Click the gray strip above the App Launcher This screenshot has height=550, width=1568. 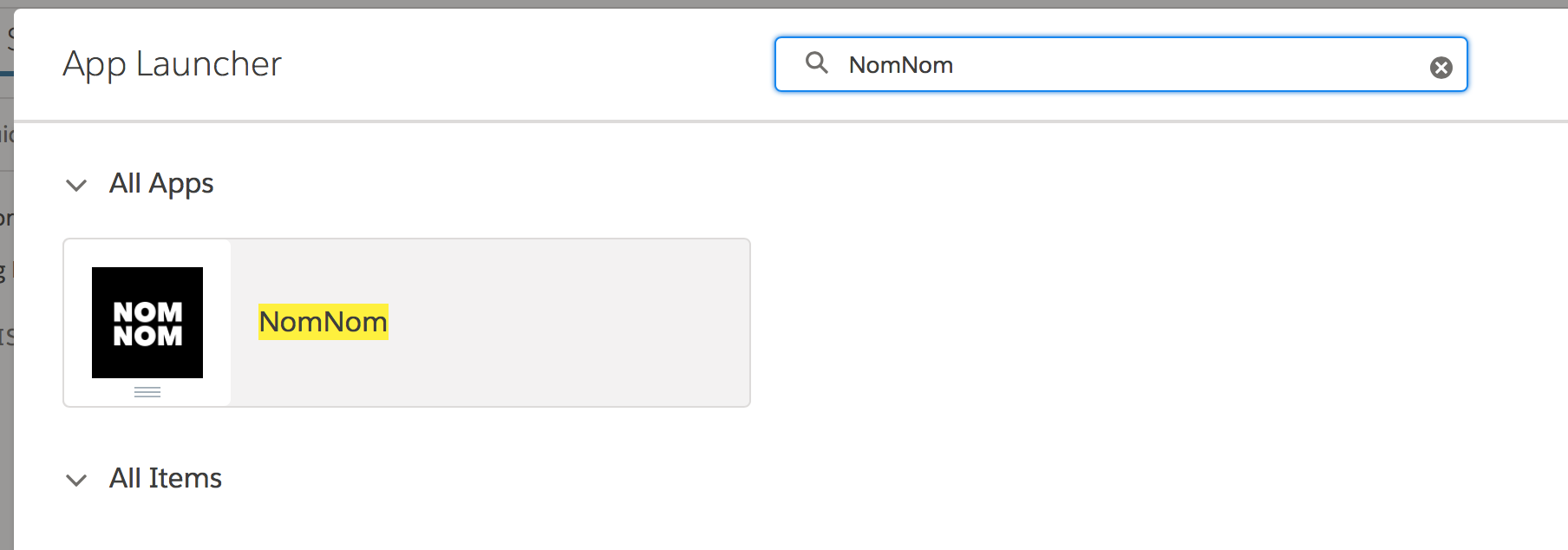(784, 3)
